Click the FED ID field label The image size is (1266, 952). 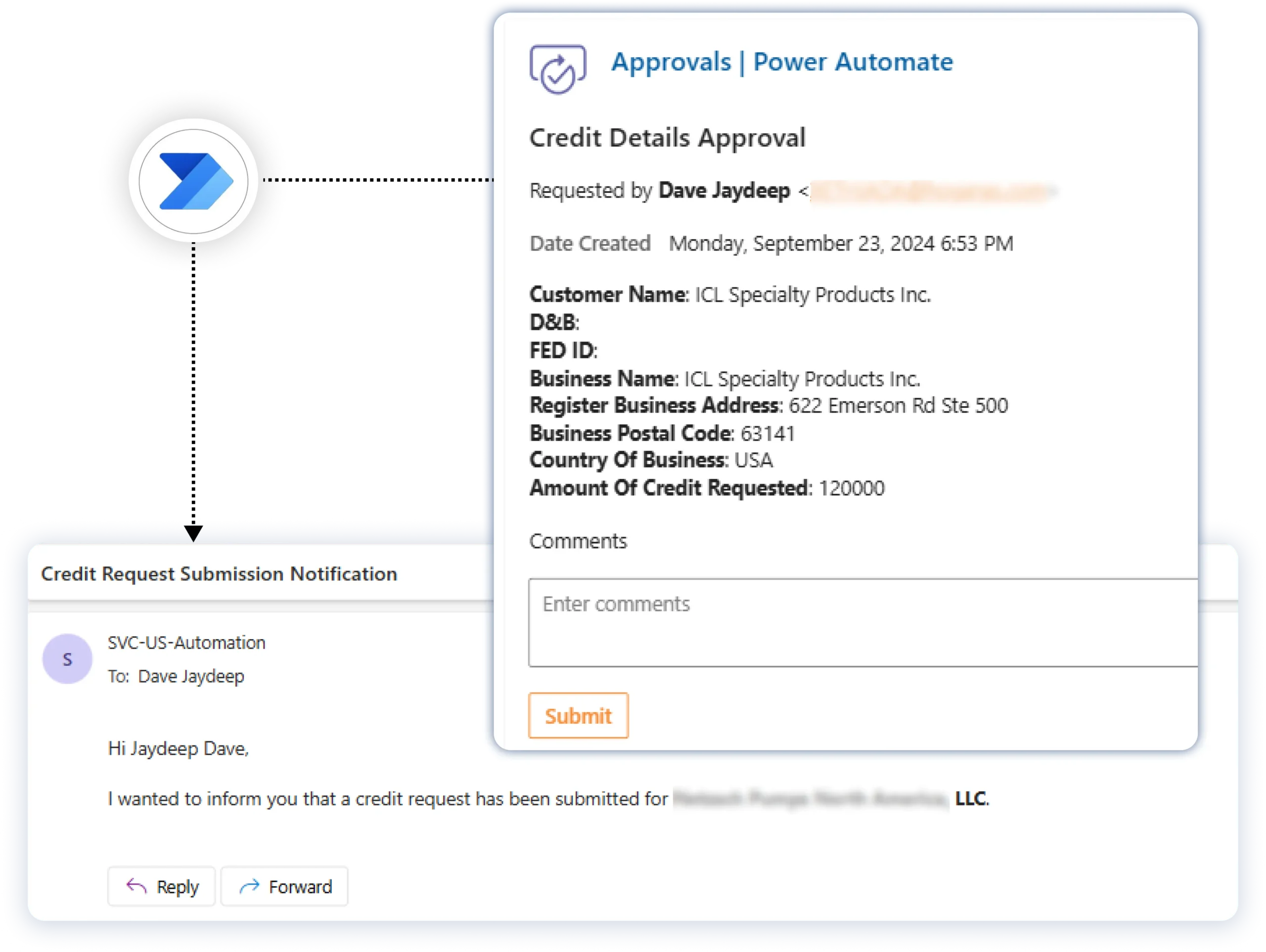tap(563, 351)
